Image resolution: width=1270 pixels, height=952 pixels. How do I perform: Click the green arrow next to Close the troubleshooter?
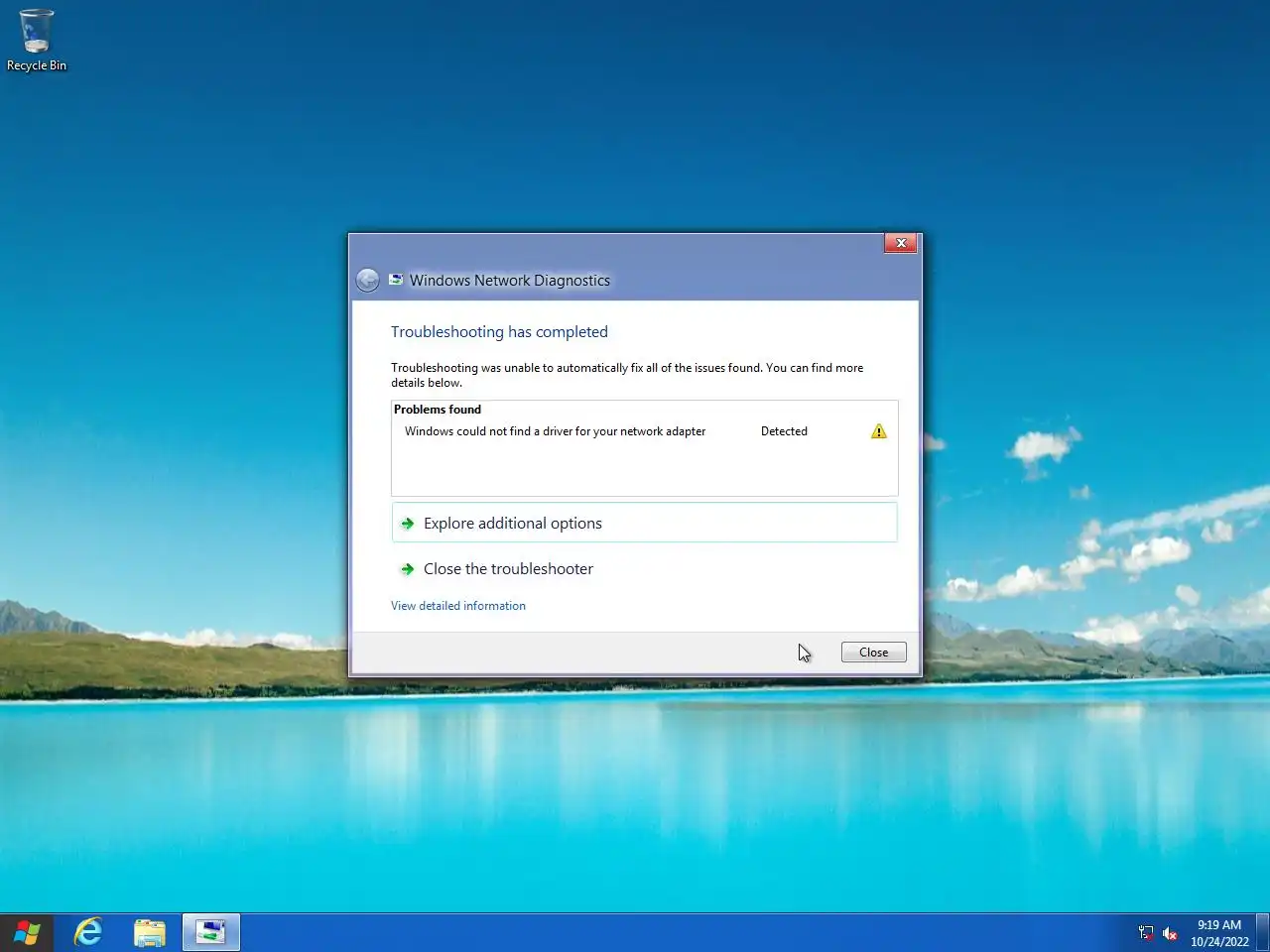click(x=407, y=569)
